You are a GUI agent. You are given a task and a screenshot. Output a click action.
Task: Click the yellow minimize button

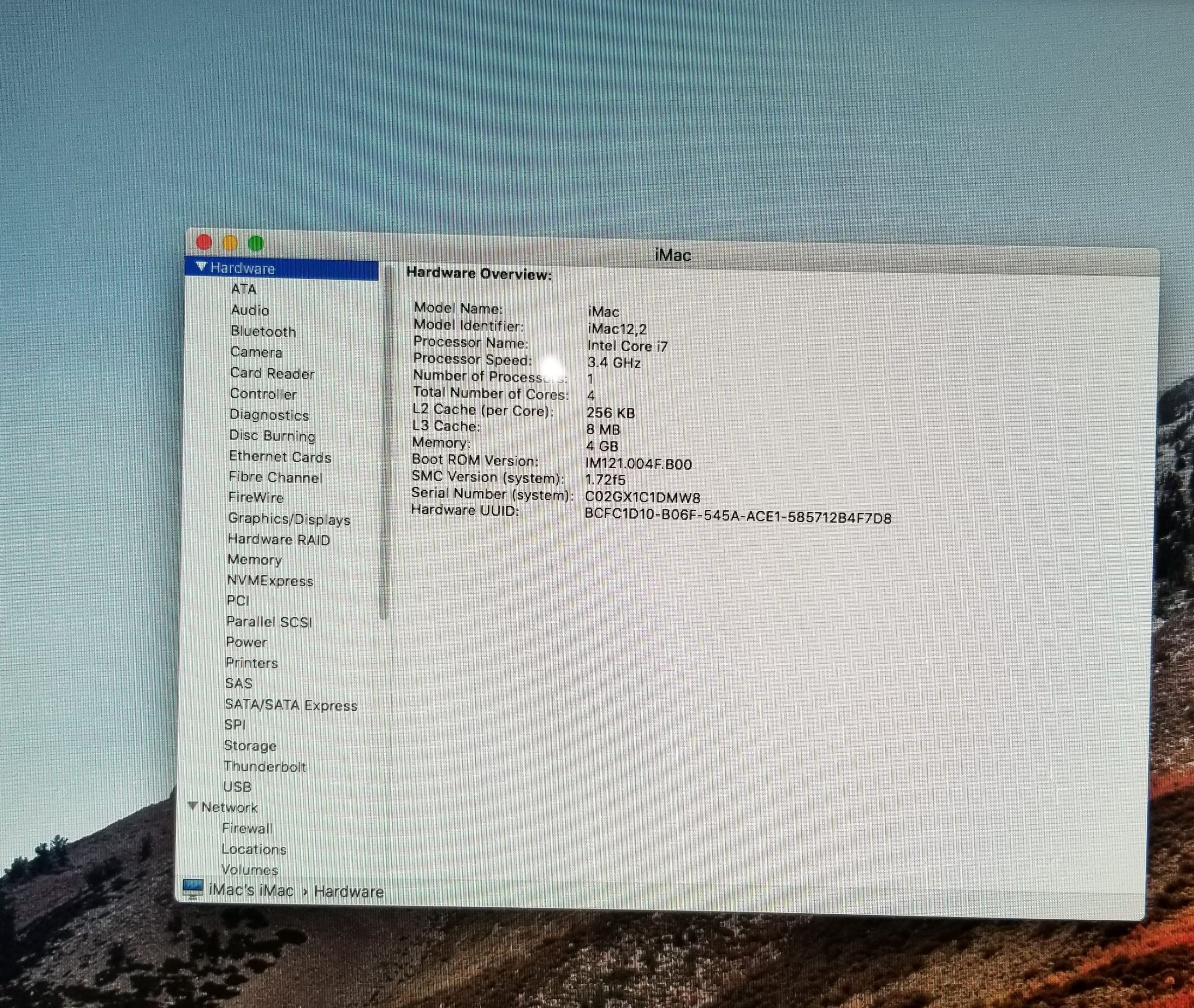(229, 243)
